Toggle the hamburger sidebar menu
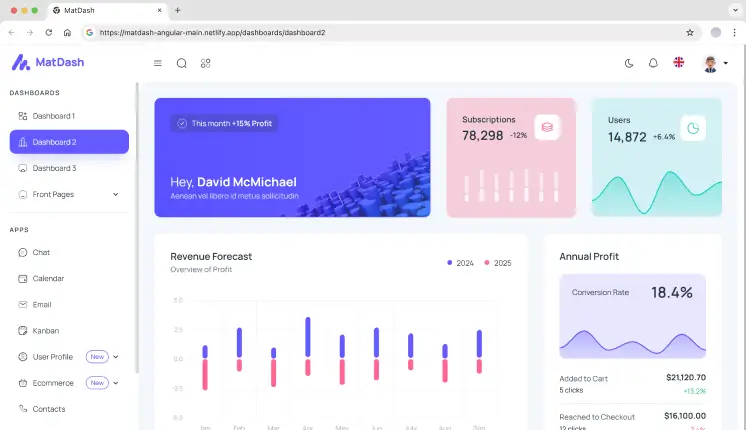The width and height of the screenshot is (746, 430). 158,63
